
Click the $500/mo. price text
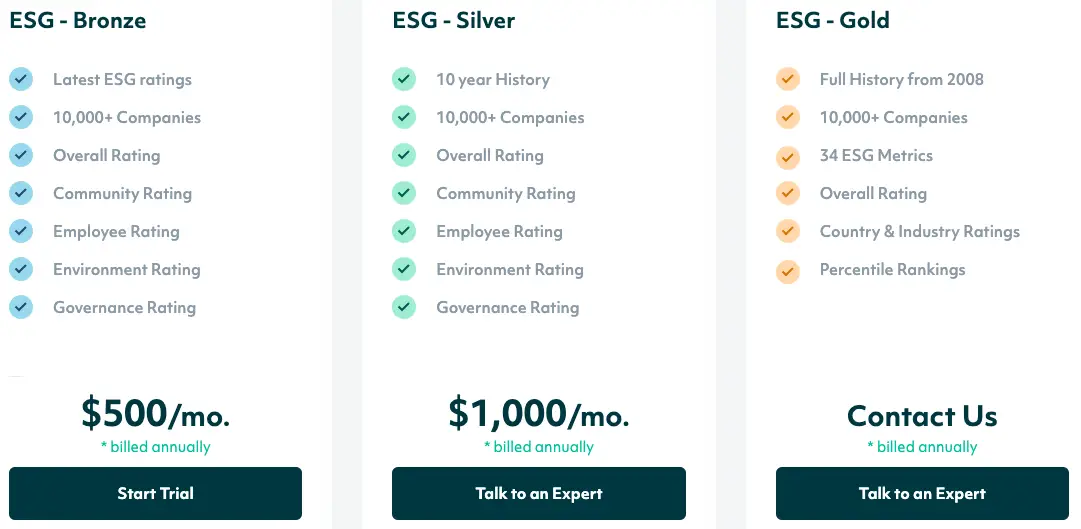(x=155, y=413)
